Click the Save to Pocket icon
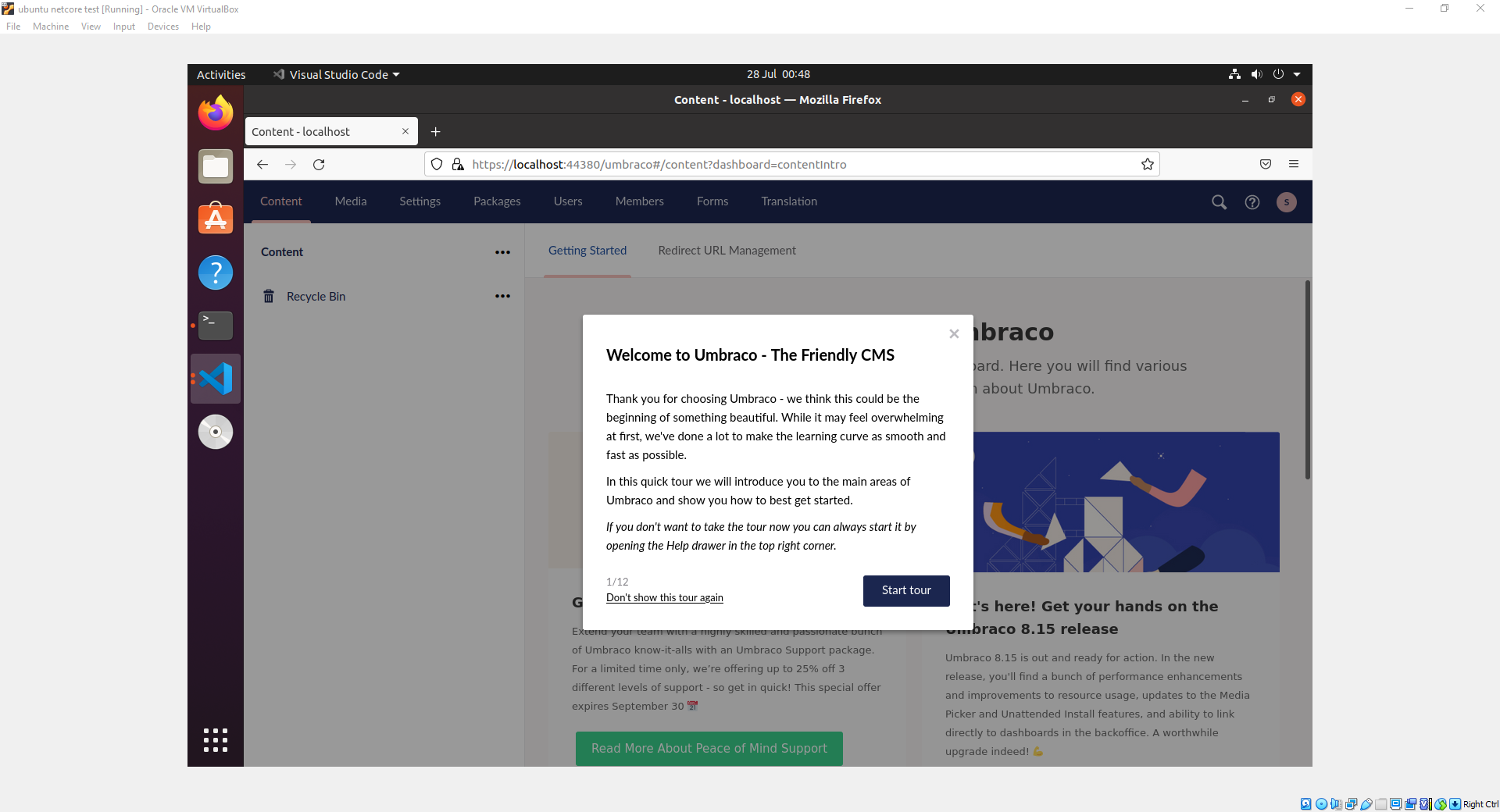1500x812 pixels. click(x=1266, y=164)
